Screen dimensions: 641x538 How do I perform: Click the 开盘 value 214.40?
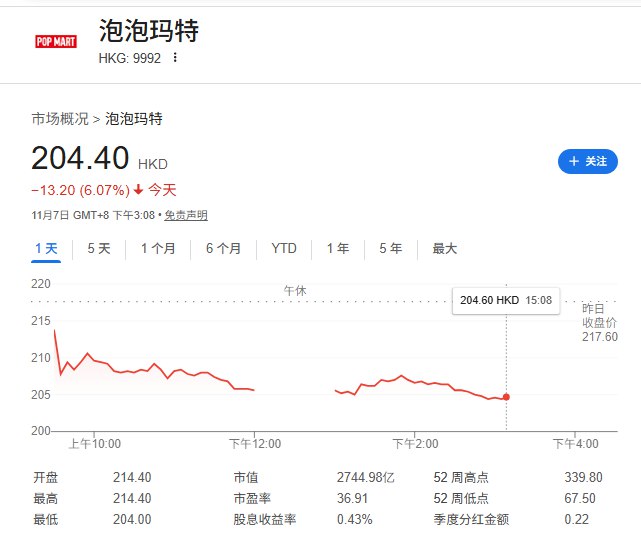132,477
